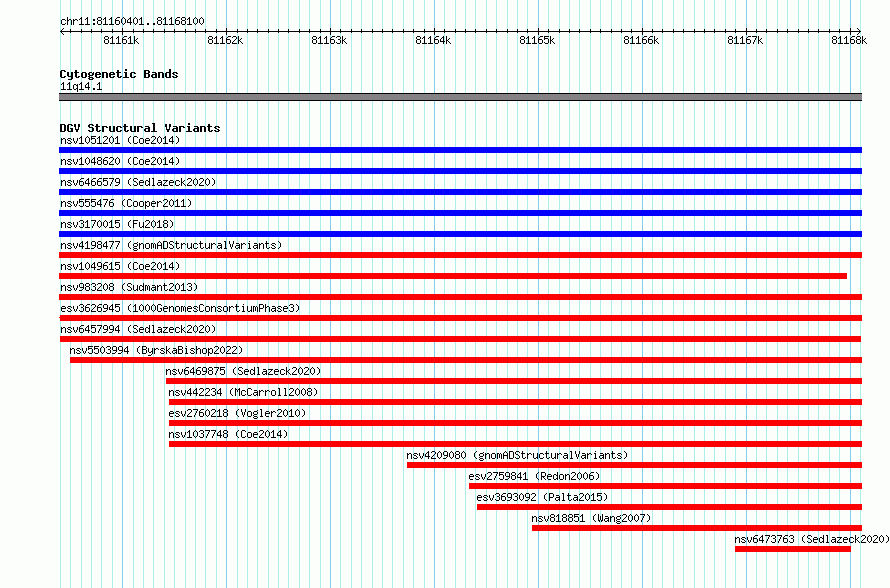Click the red bar under nsv983208
The height and width of the screenshot is (588, 890).
click(x=460, y=297)
